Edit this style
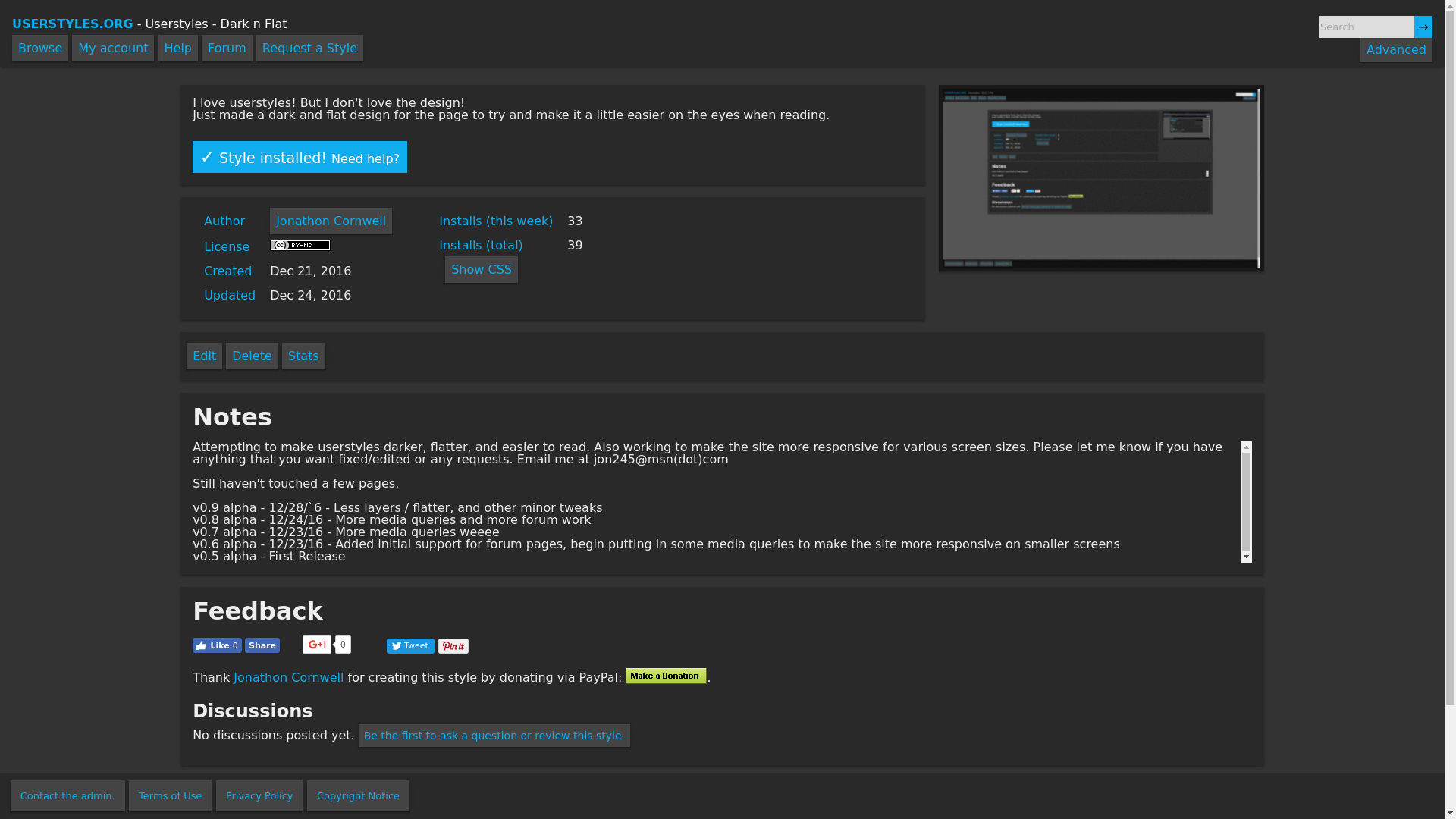This screenshot has height=819, width=1456. (x=204, y=356)
